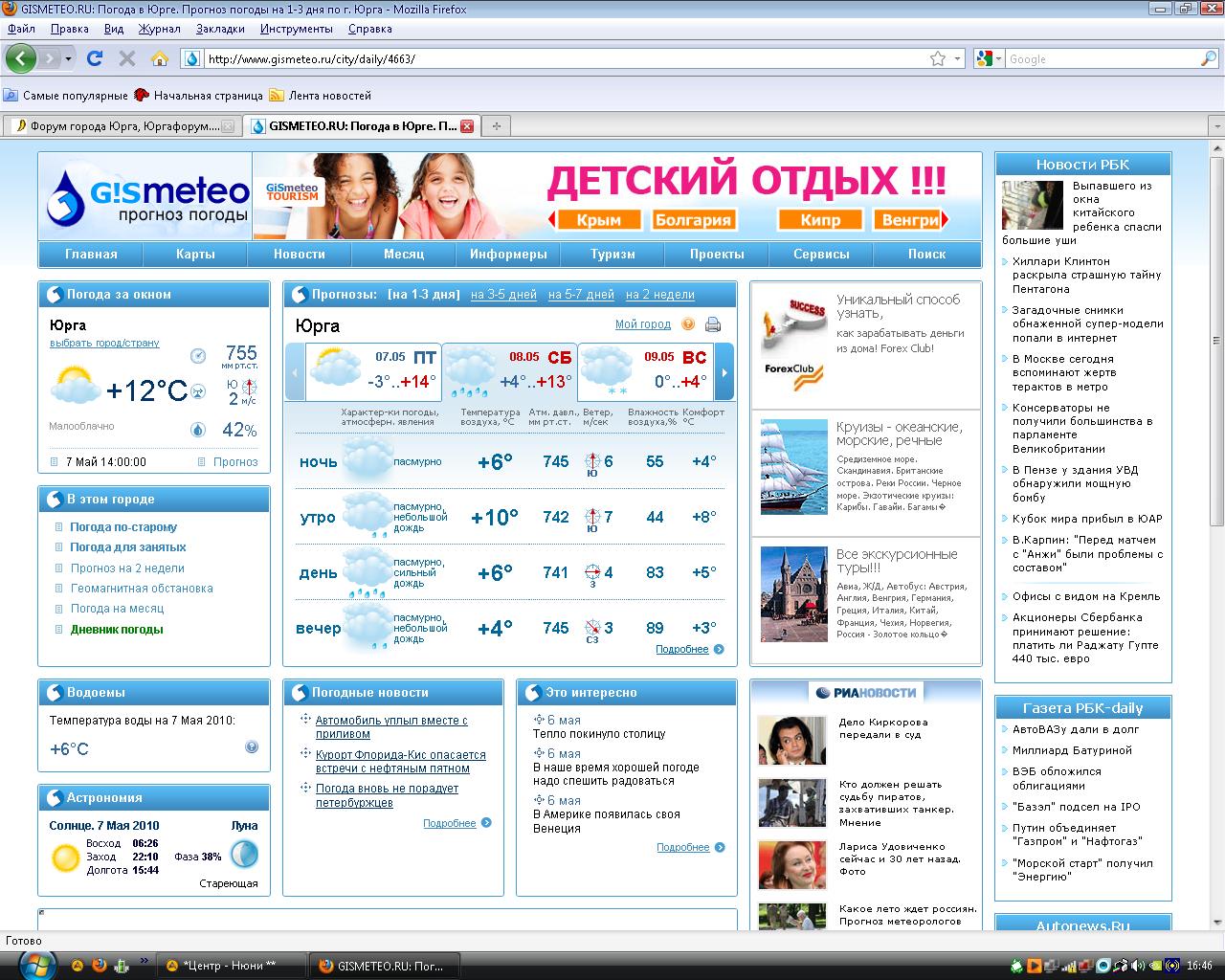Close the GISMETEO browser tab

point(467,126)
